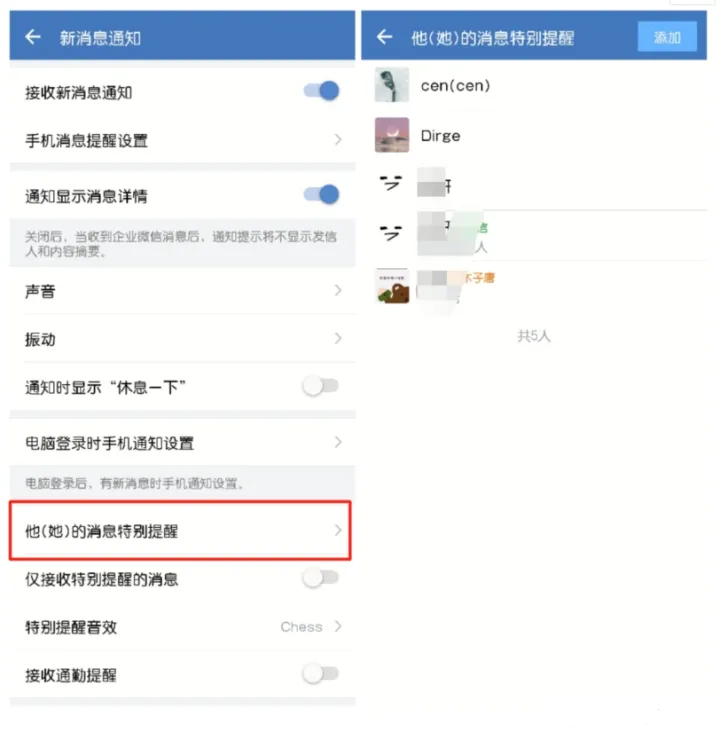Tap back arrow on 他(她)的消息特别提醒 screen
Viewport: 720px width, 740px height.
coord(385,37)
